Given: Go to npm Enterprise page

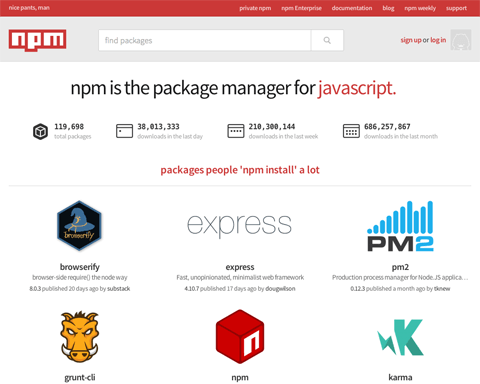Looking at the screenshot, I should (x=301, y=8).
